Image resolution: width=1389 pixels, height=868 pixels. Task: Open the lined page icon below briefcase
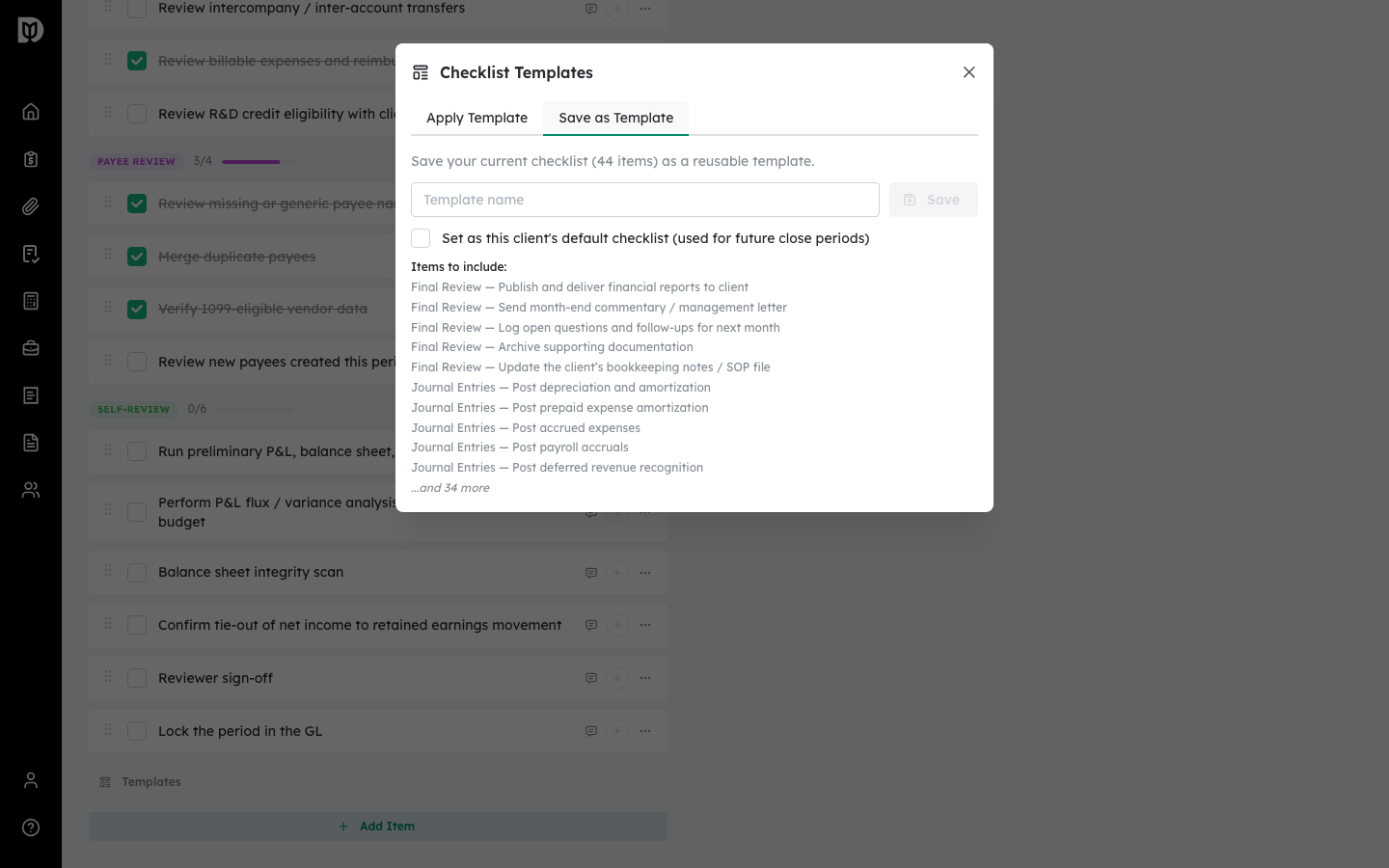click(31, 395)
